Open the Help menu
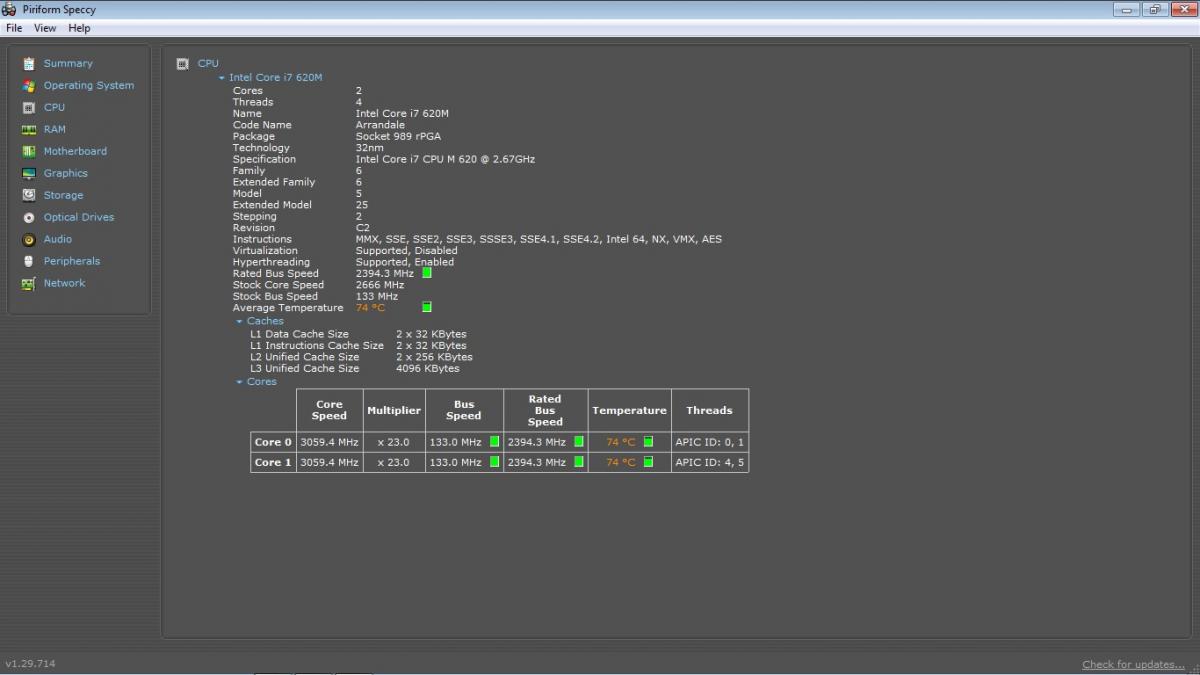Image resolution: width=1200 pixels, height=675 pixels. pyautogui.click(x=79, y=28)
